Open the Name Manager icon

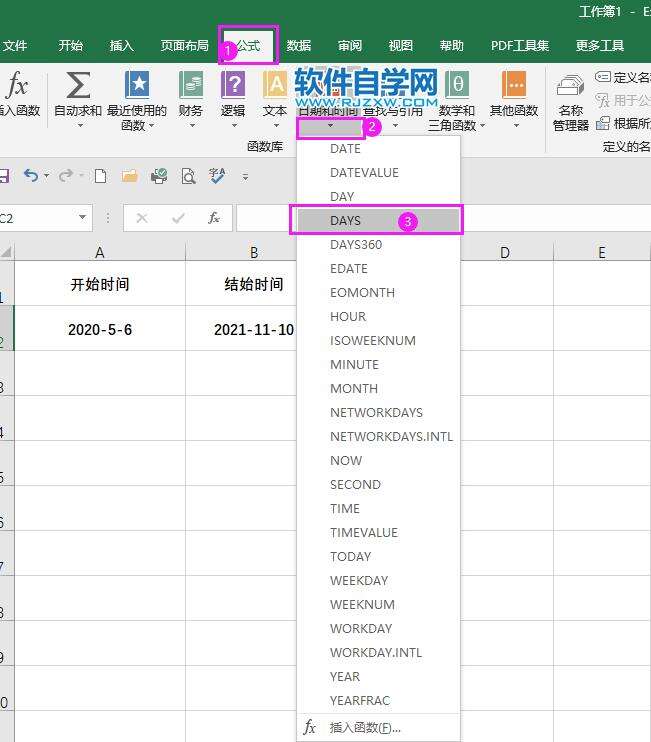coord(571,85)
